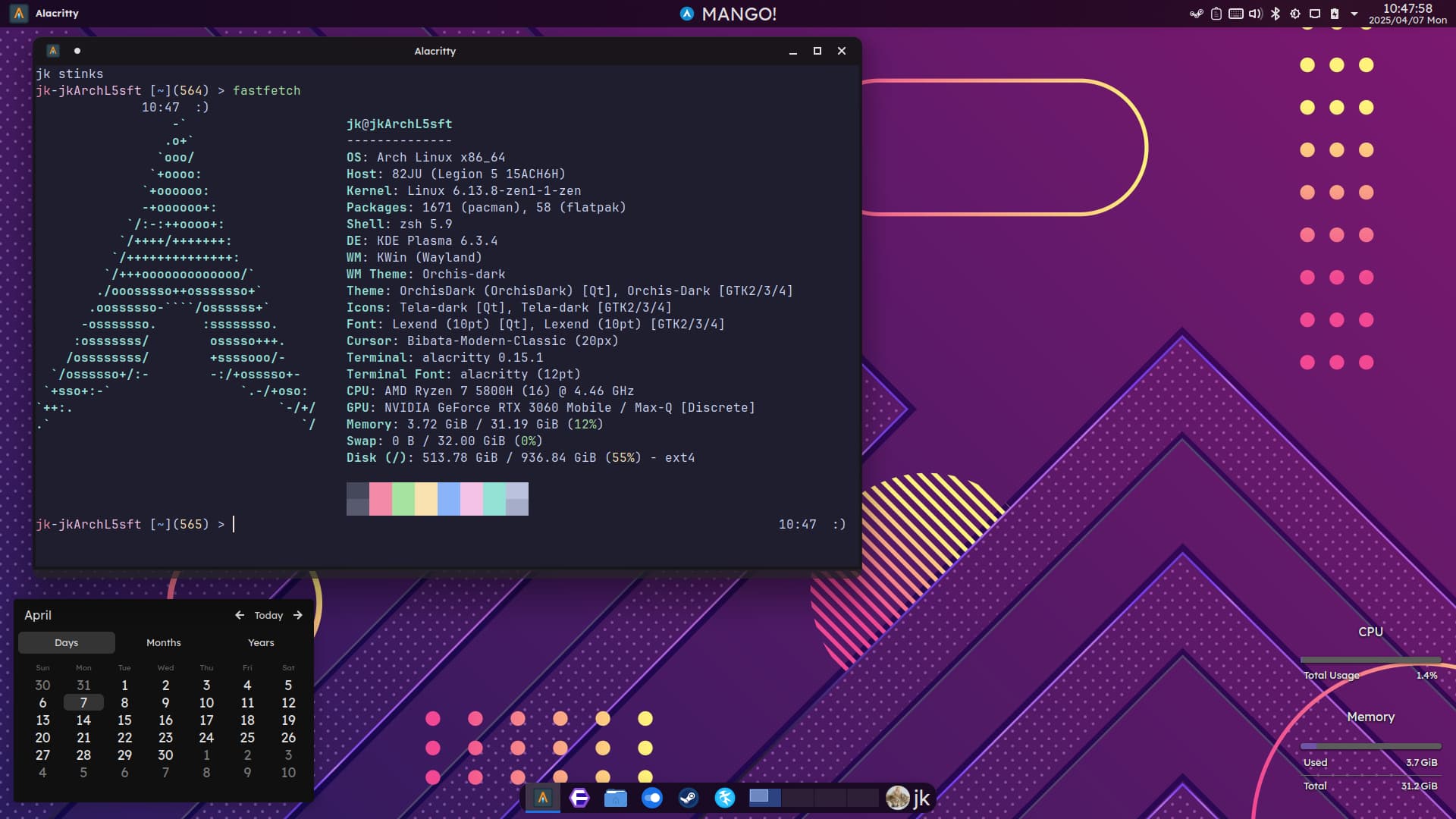Select April 1 under the Tue column
The image size is (1456, 819).
tap(124, 685)
